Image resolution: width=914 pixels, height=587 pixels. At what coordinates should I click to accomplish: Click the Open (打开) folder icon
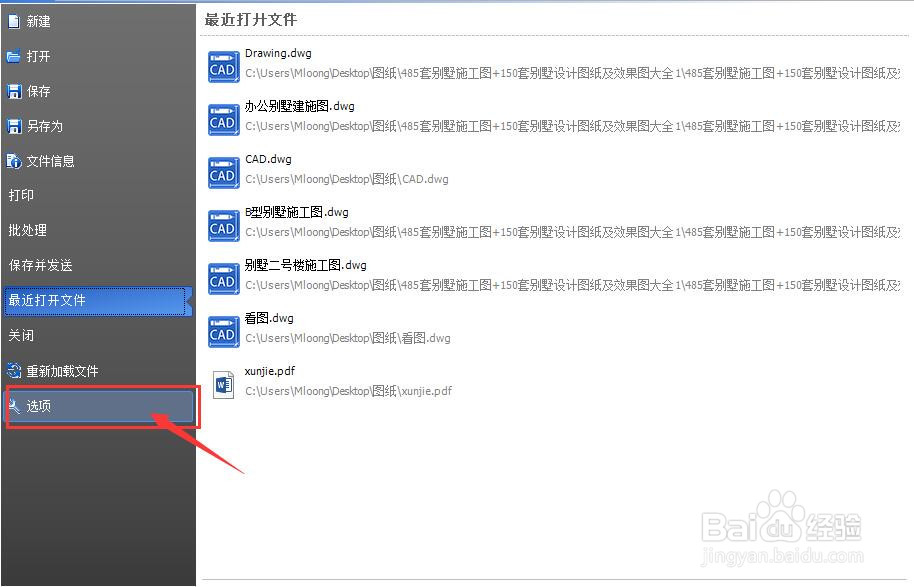click(x=13, y=57)
